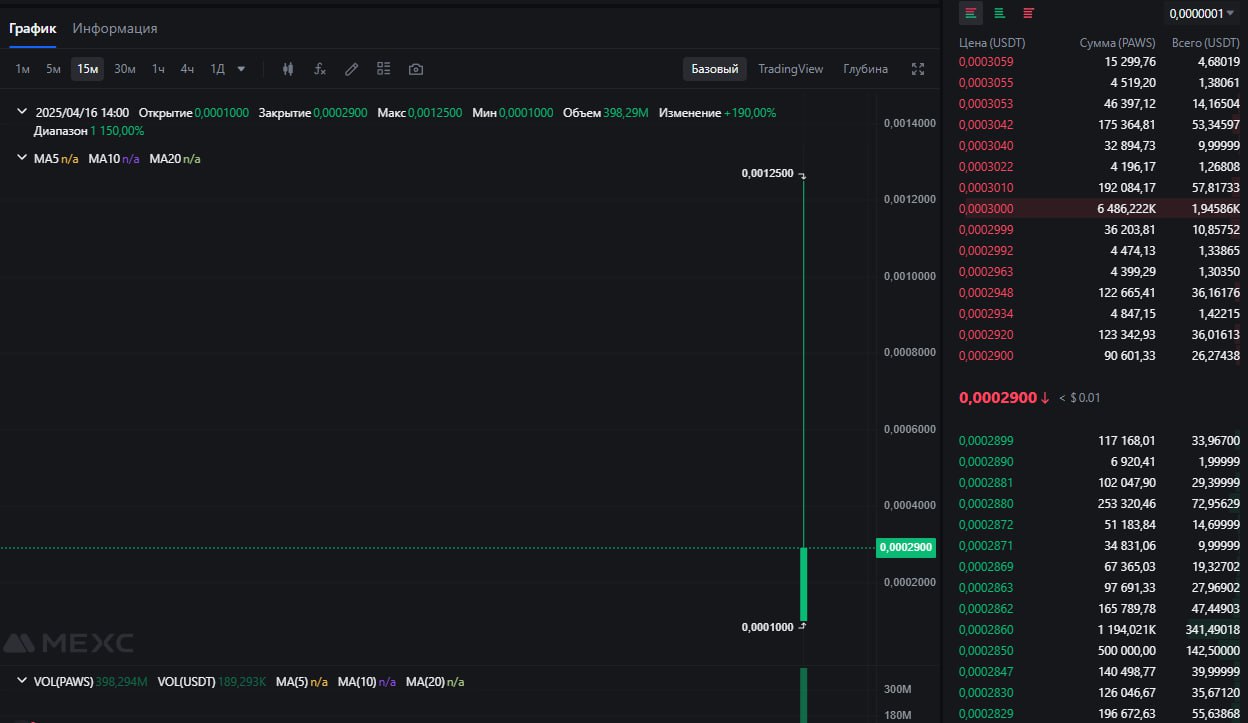Click the last price 0,0002900 in order book
This screenshot has height=723, width=1248.
point(998,397)
